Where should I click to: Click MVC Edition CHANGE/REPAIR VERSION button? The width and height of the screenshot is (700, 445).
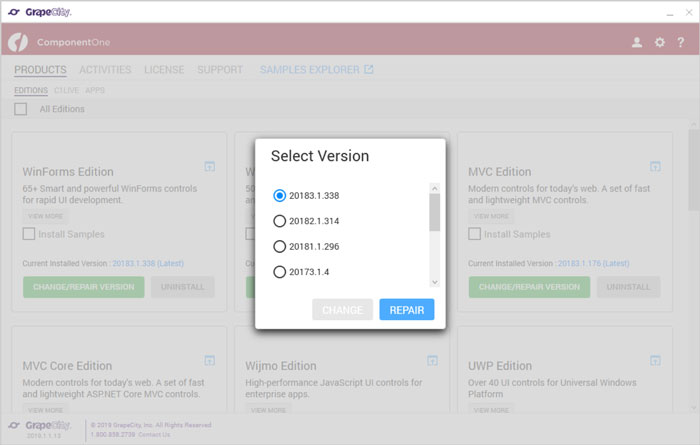(529, 287)
